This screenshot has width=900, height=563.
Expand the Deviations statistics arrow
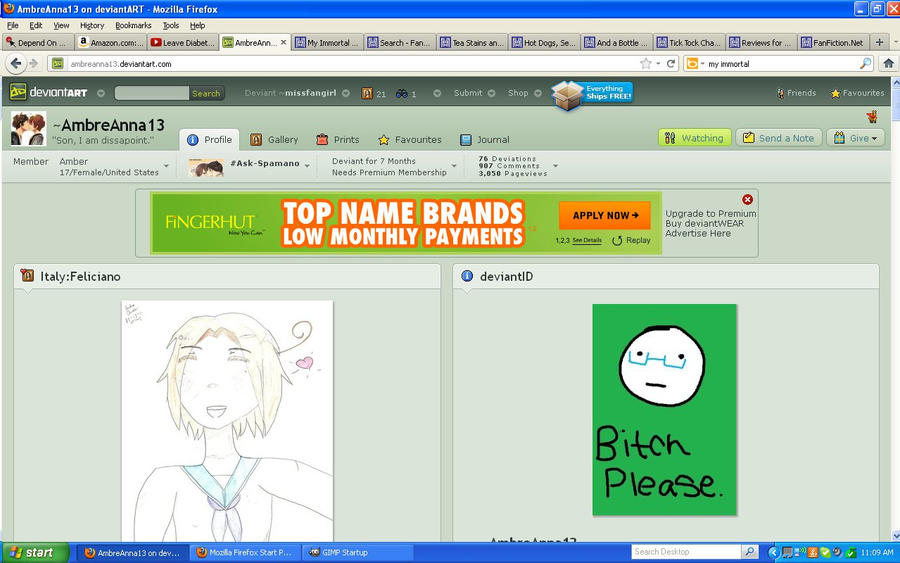tap(555, 166)
